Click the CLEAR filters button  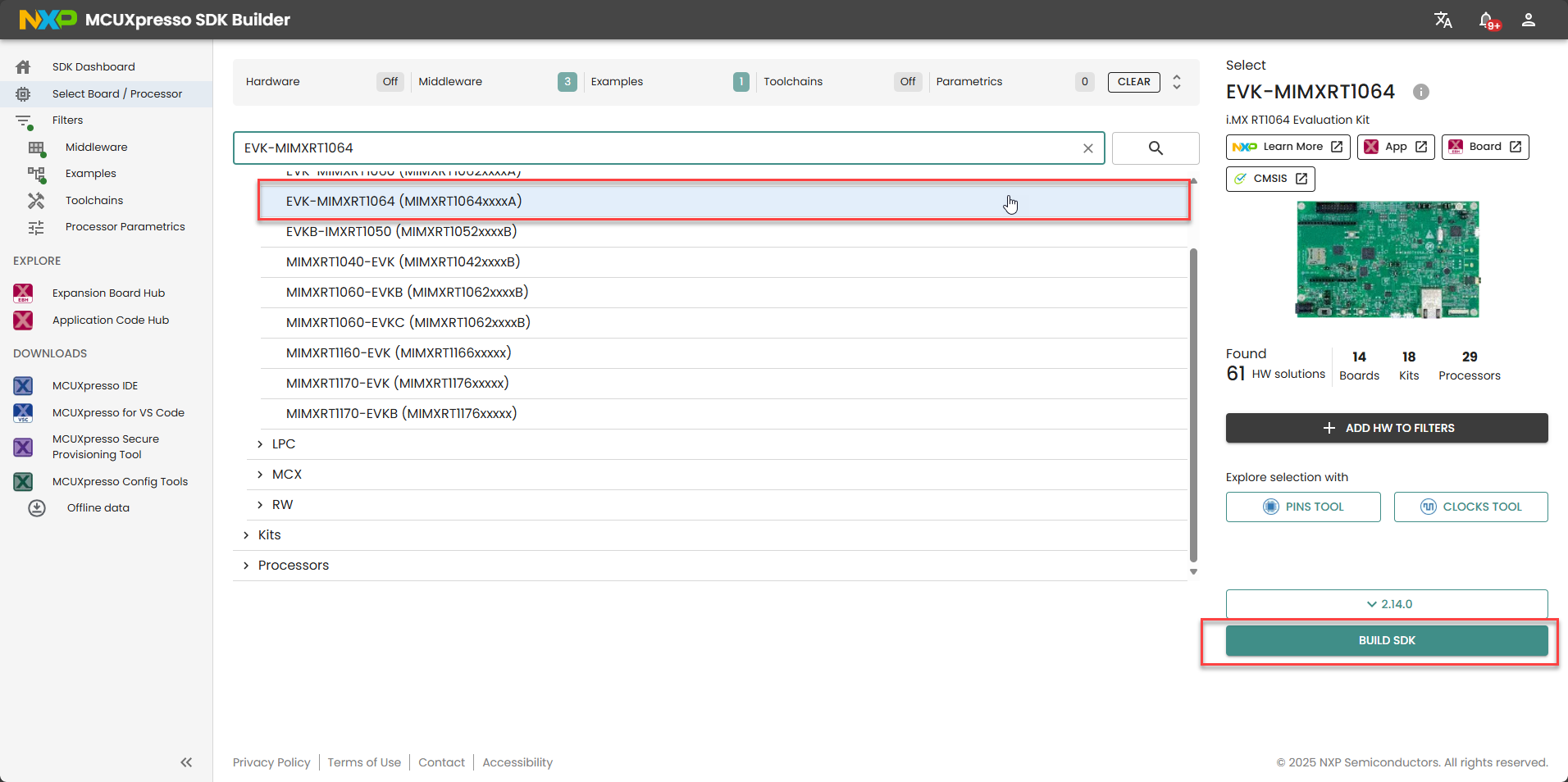coord(1134,82)
